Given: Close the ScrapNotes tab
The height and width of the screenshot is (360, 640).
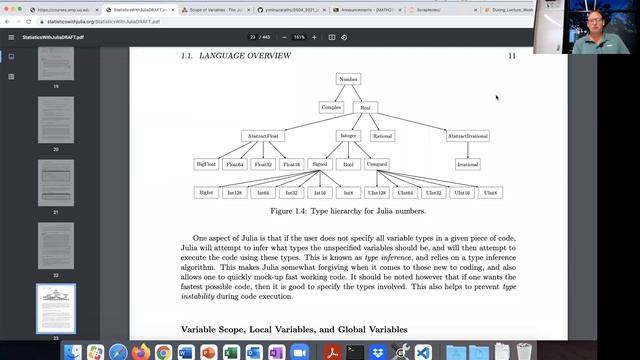Looking at the screenshot, I should (x=476, y=9).
